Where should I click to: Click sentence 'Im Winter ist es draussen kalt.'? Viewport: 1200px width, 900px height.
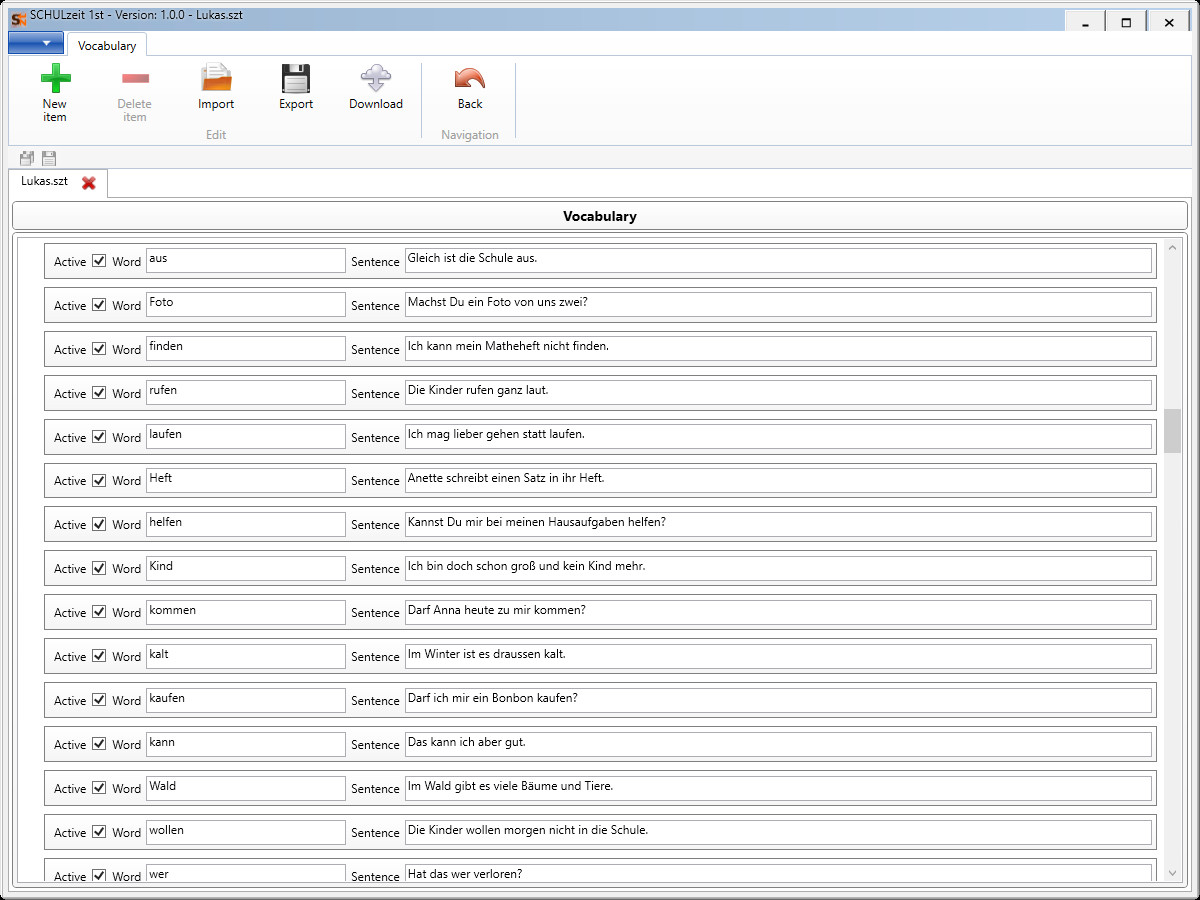point(778,656)
